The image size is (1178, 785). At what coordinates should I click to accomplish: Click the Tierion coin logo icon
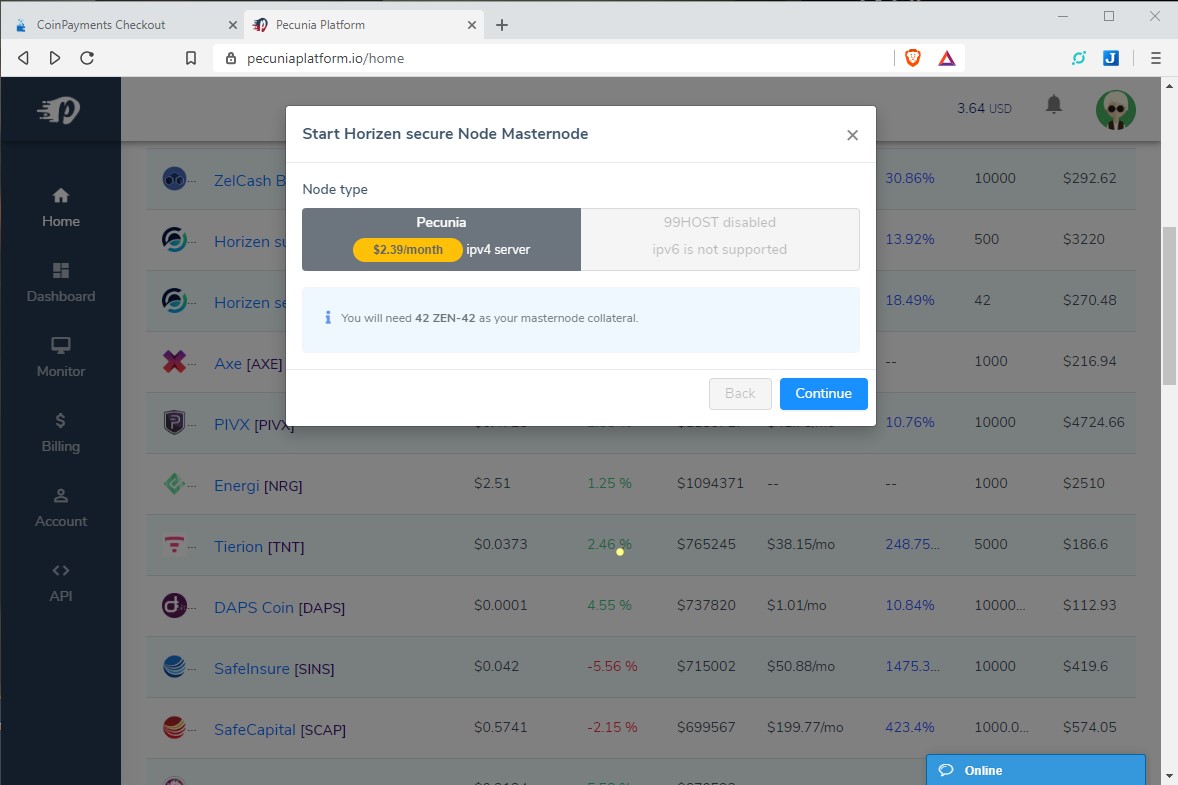(174, 544)
